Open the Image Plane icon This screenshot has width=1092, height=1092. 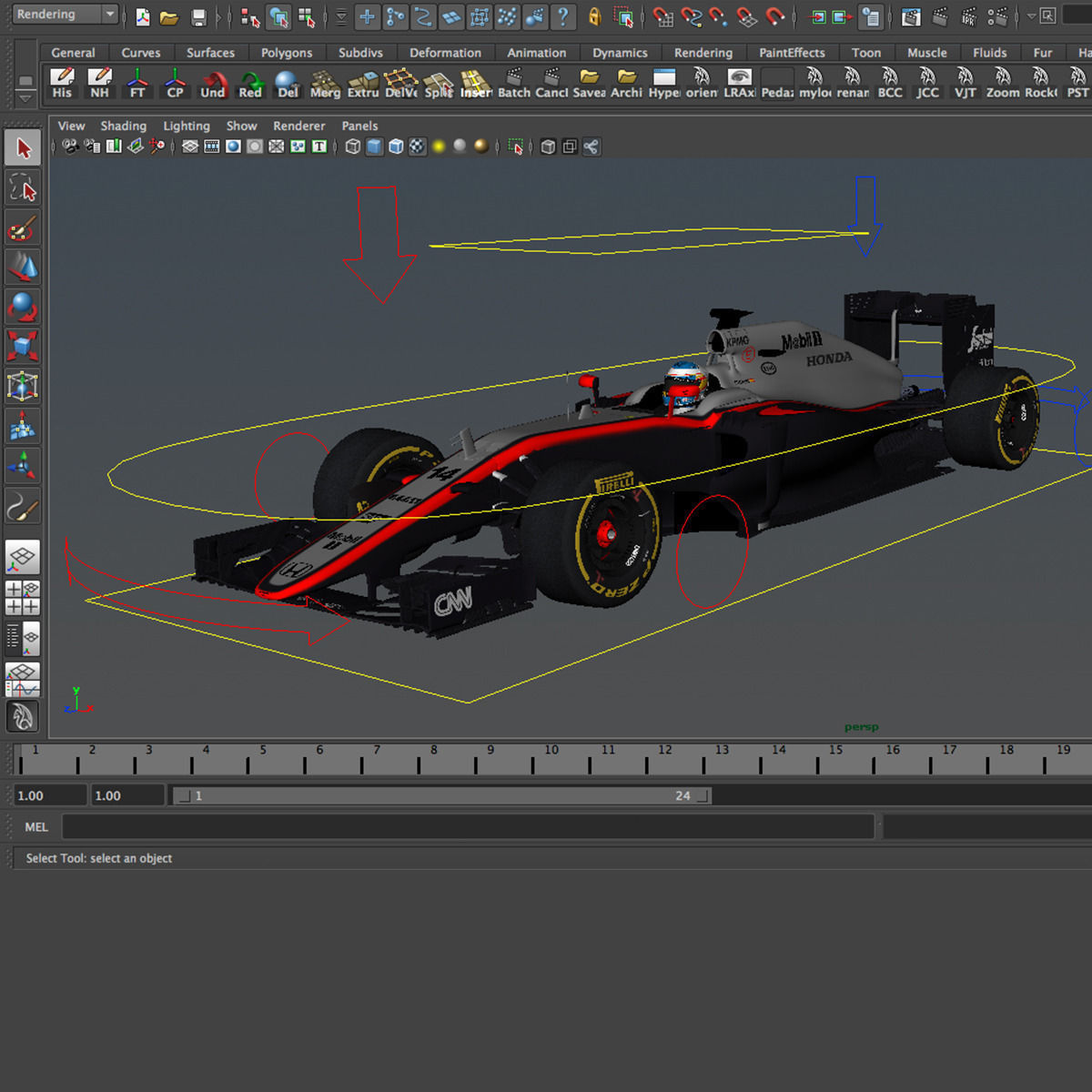(136, 147)
